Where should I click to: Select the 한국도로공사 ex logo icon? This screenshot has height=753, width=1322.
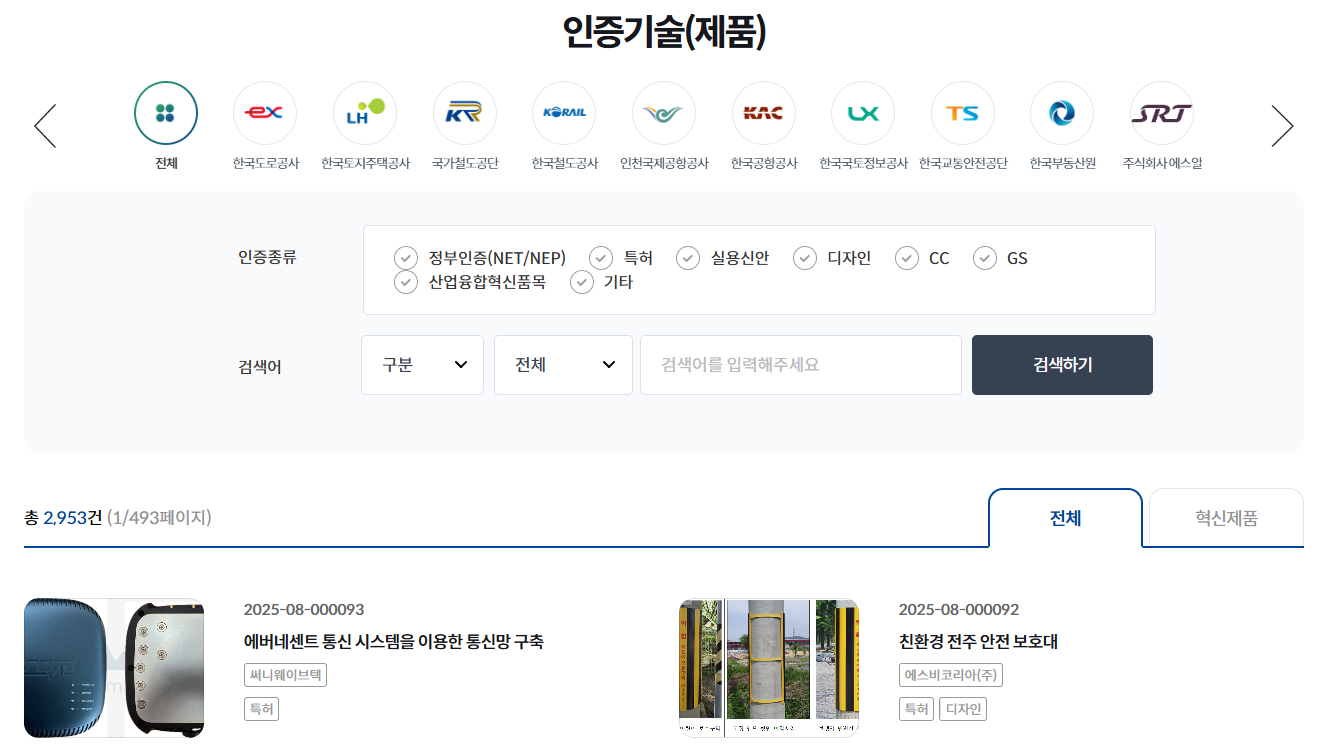point(265,113)
